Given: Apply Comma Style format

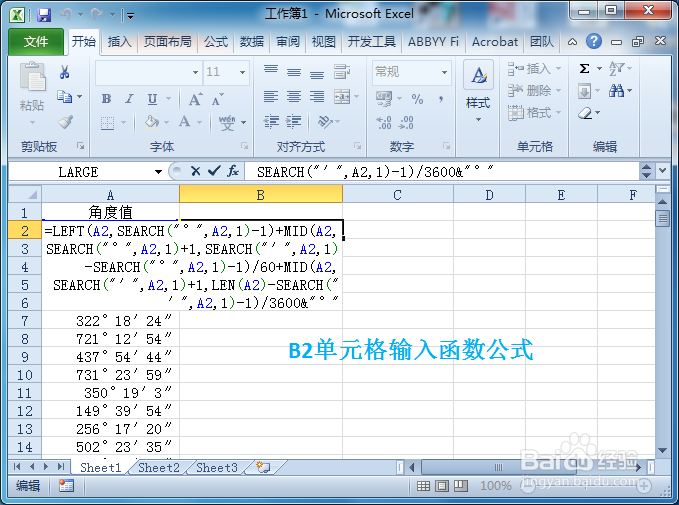Looking at the screenshot, I should [441, 99].
